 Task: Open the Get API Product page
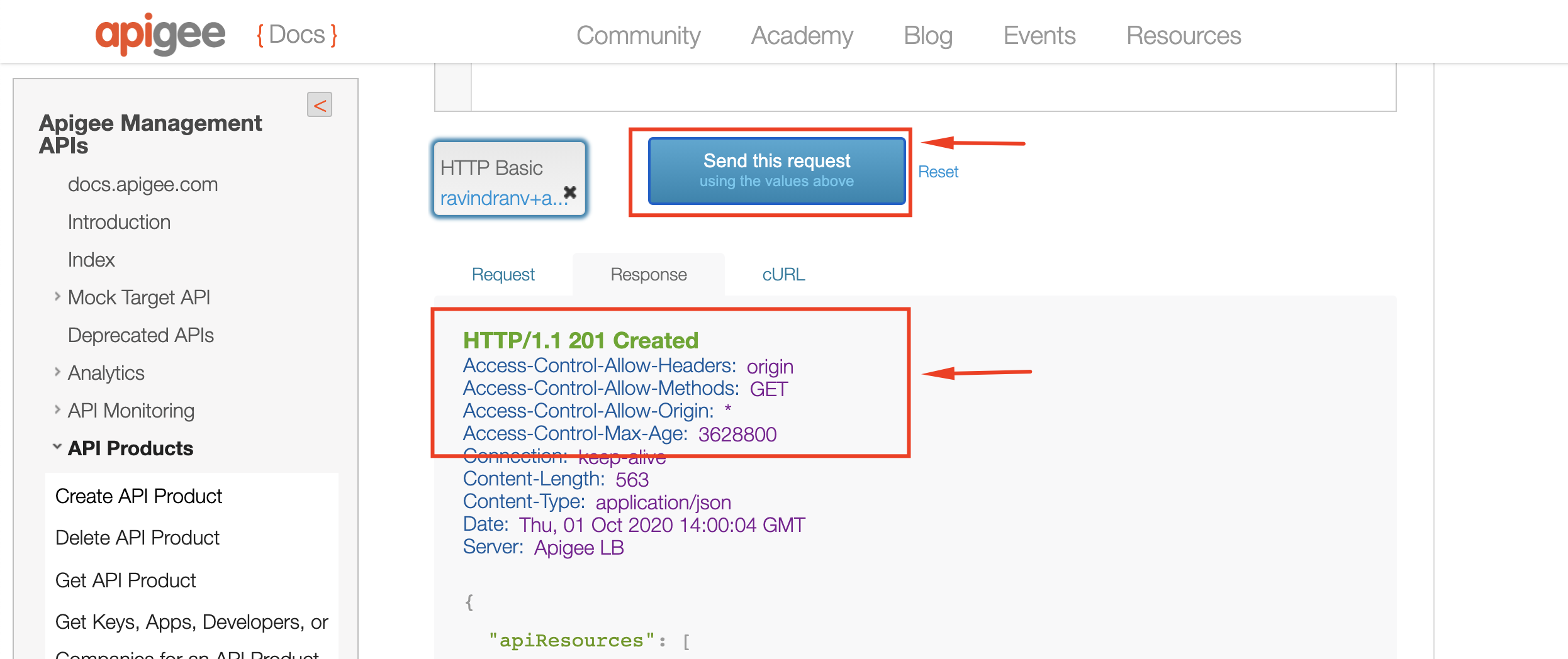pyautogui.click(x=126, y=580)
